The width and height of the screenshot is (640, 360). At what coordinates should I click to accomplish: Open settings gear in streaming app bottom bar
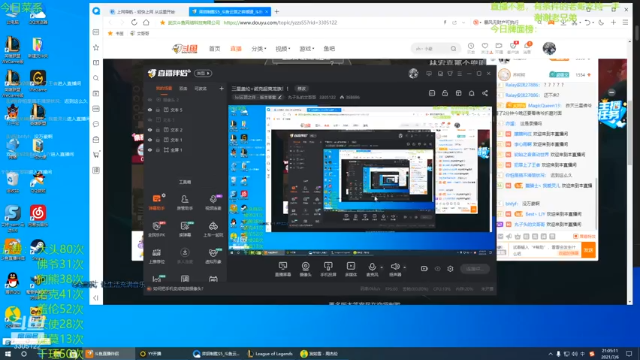(450, 269)
